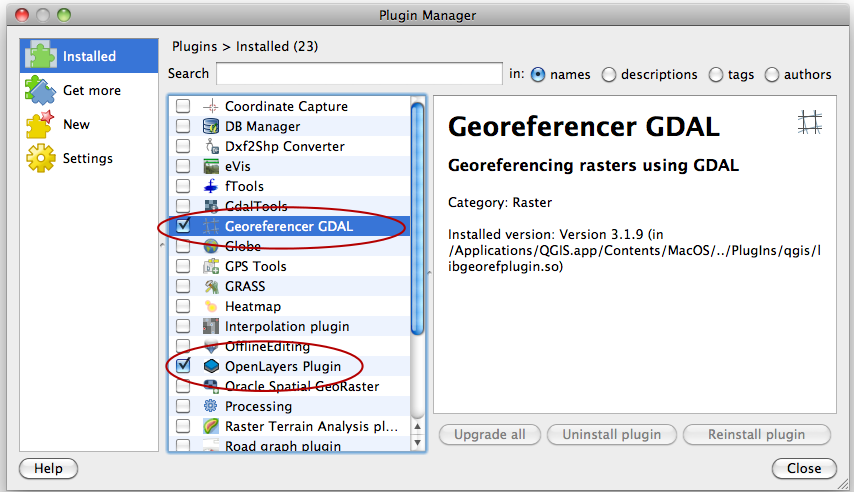Click the GdalTools plugin icon
Viewport: 854px width, 492px height.
tap(211, 206)
